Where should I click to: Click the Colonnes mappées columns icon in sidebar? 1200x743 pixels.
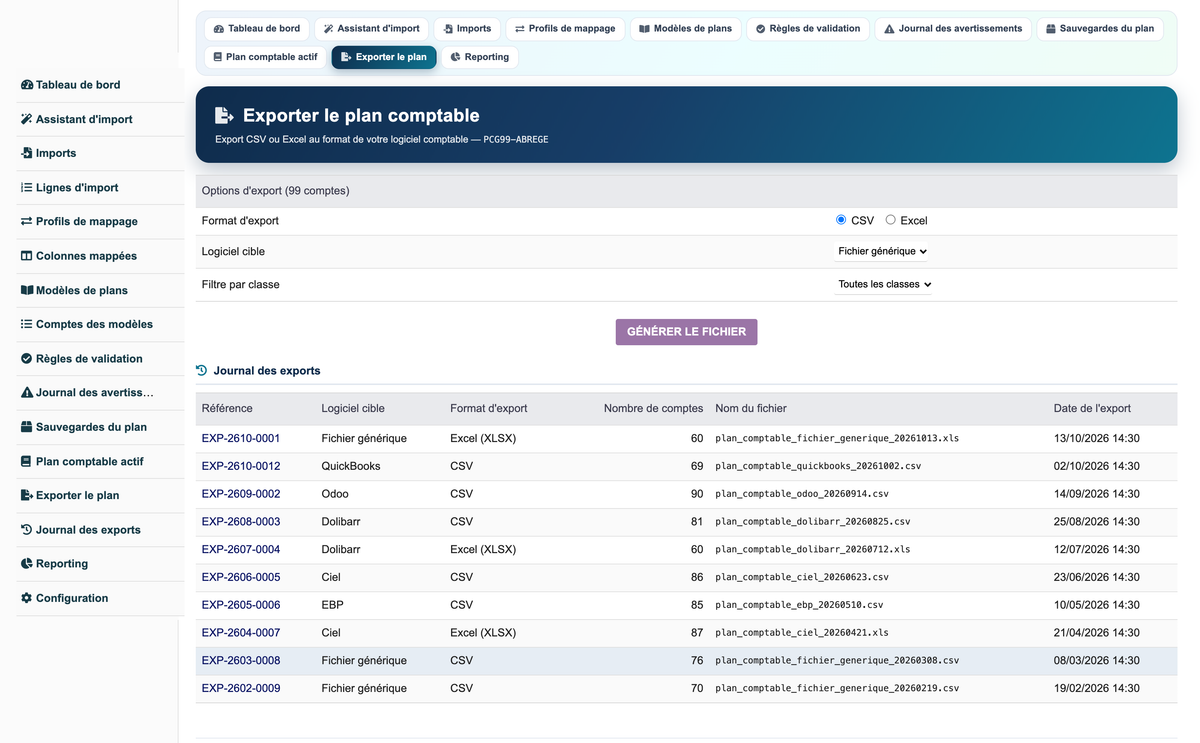27,256
